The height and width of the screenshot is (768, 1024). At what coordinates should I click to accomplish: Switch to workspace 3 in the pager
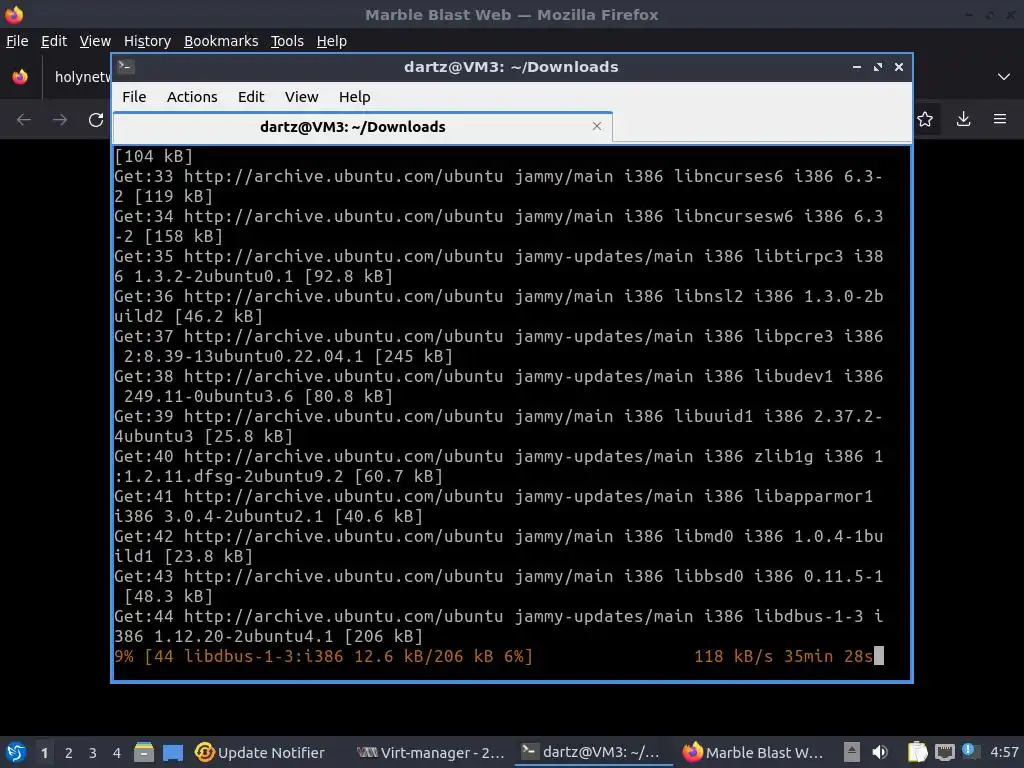point(93,753)
